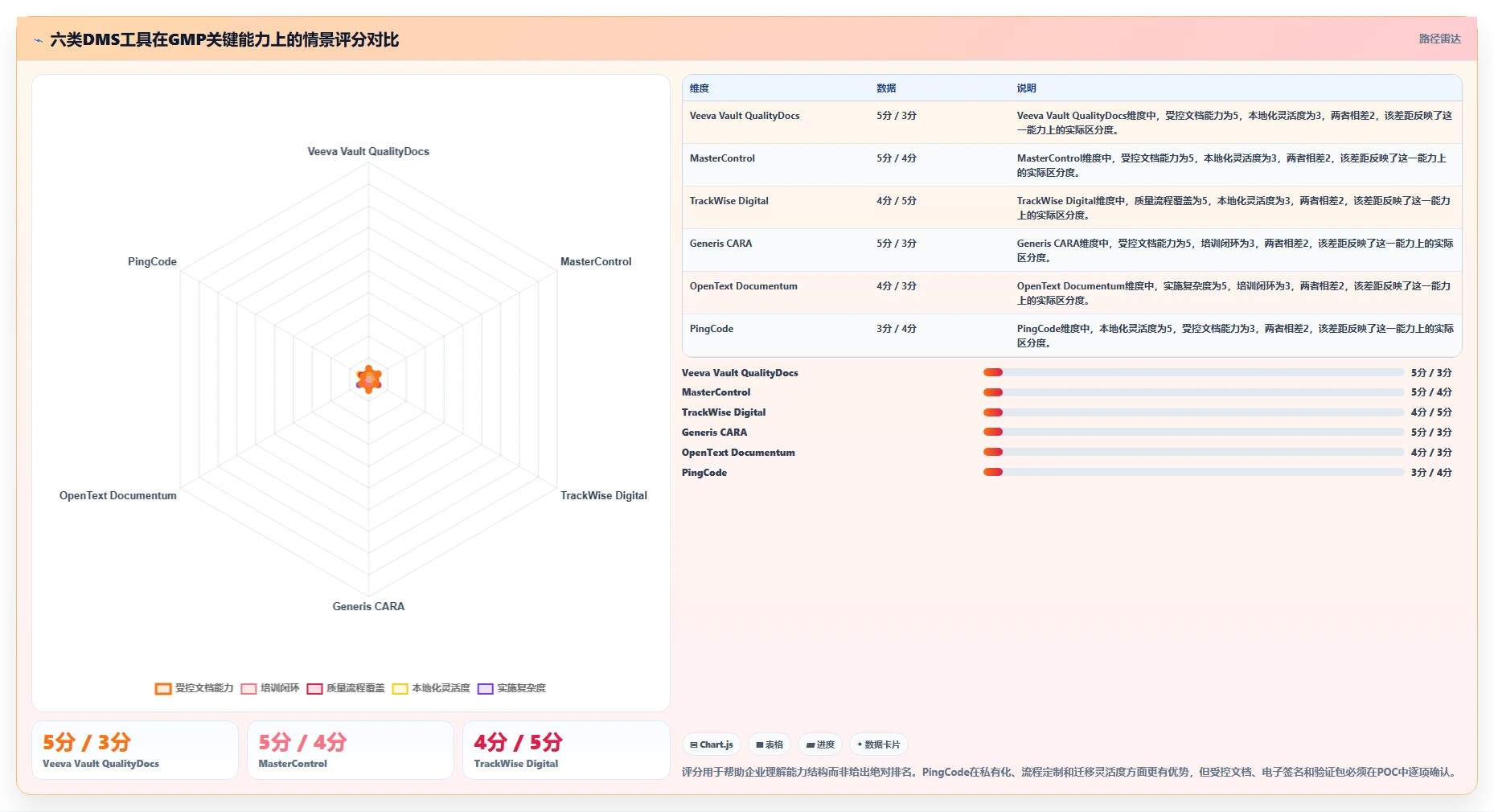Click the radar data cluster at chart center

369,379
